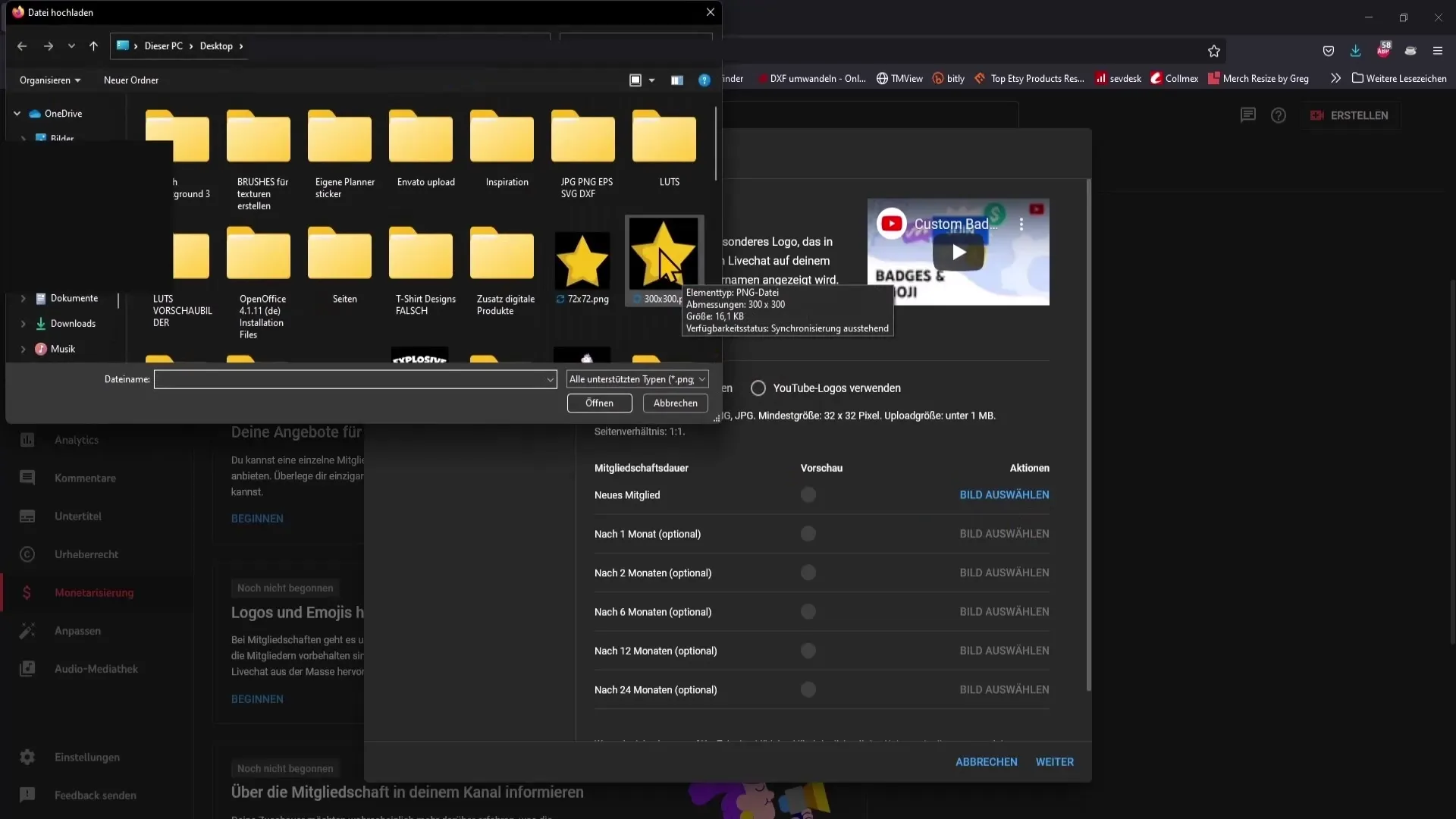Expand the Downloads folder tree item
The width and height of the screenshot is (1456, 819).
[x=22, y=323]
